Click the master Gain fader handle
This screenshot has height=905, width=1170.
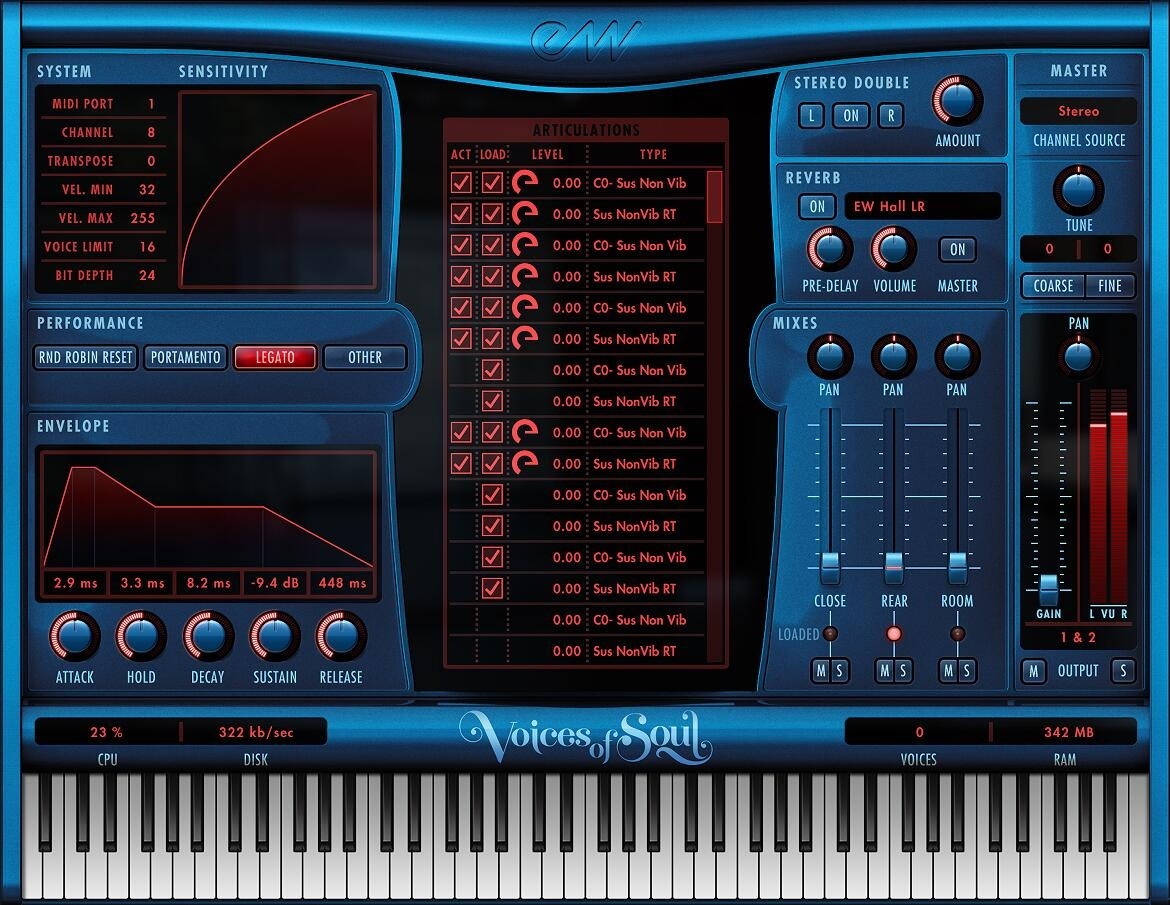[x=1048, y=588]
